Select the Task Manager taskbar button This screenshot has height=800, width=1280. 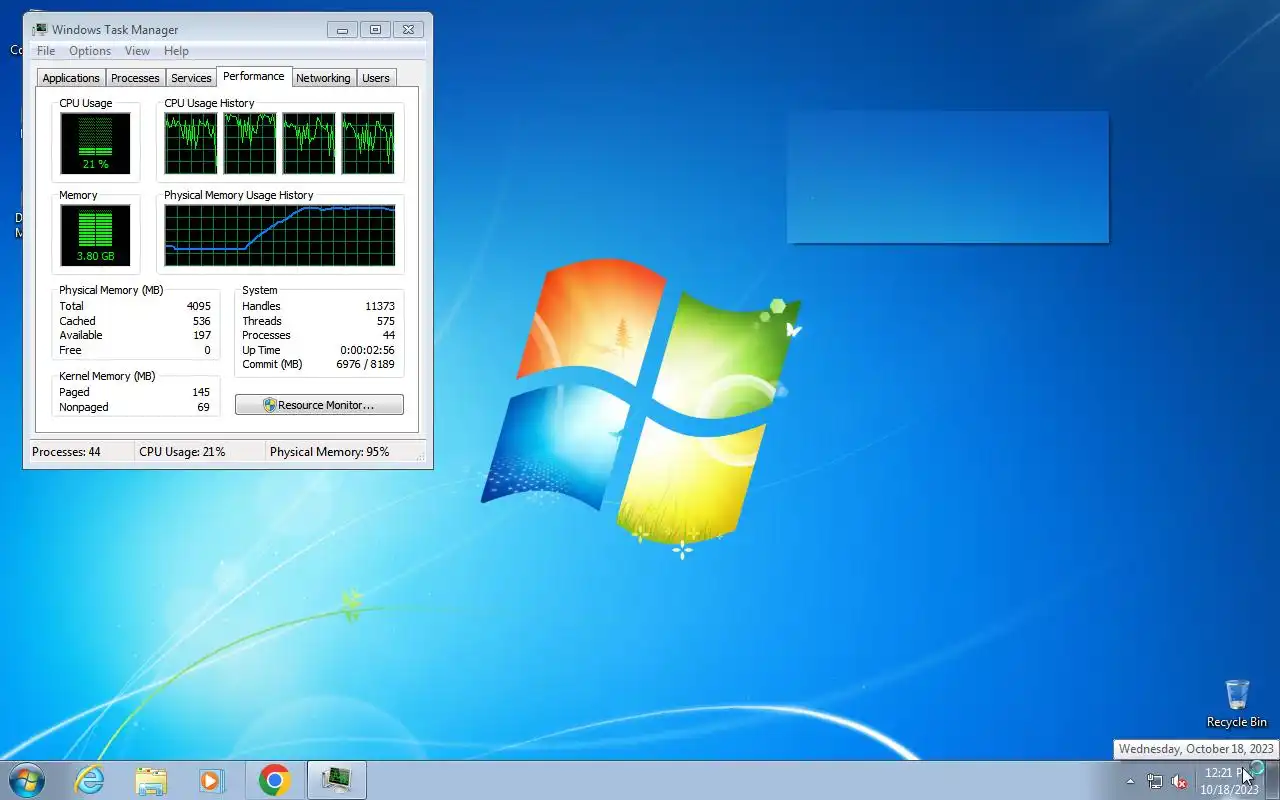[x=337, y=780]
